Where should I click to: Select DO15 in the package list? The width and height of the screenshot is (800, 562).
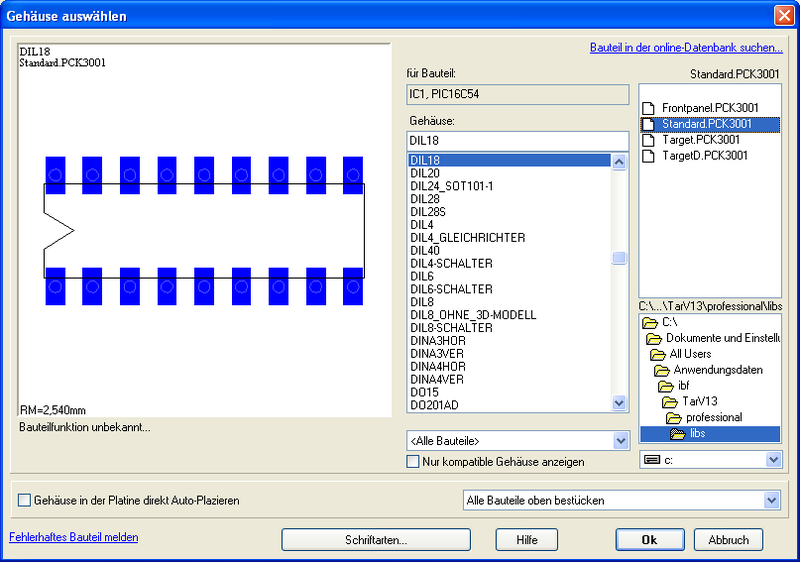tap(509, 392)
